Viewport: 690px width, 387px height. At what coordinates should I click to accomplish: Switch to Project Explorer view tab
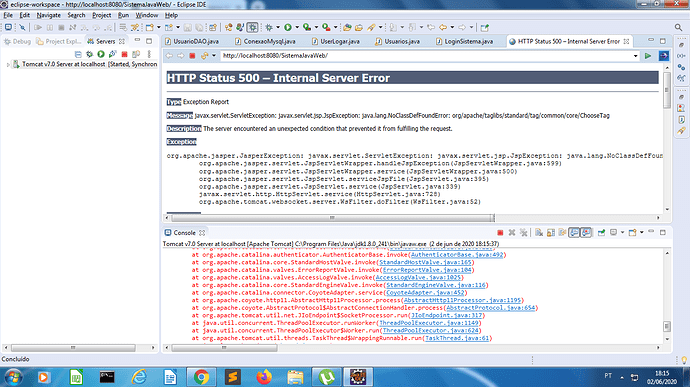(59, 41)
